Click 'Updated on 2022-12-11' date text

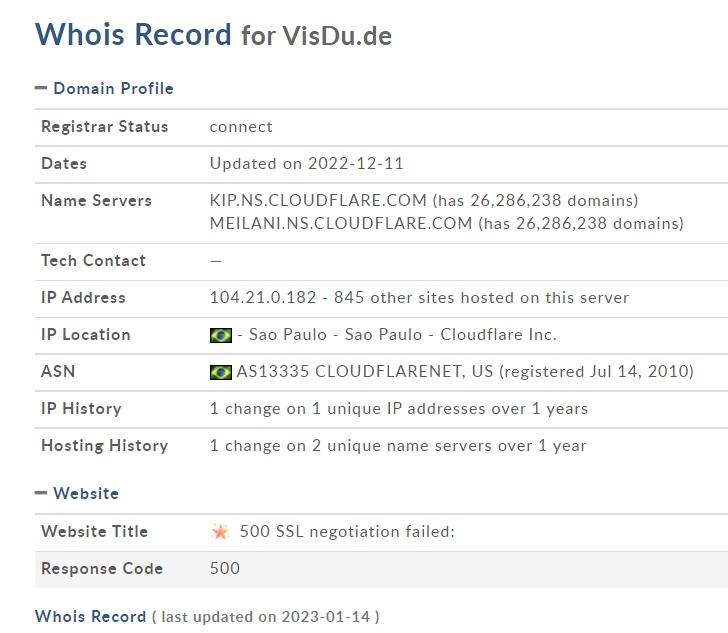[306, 163]
